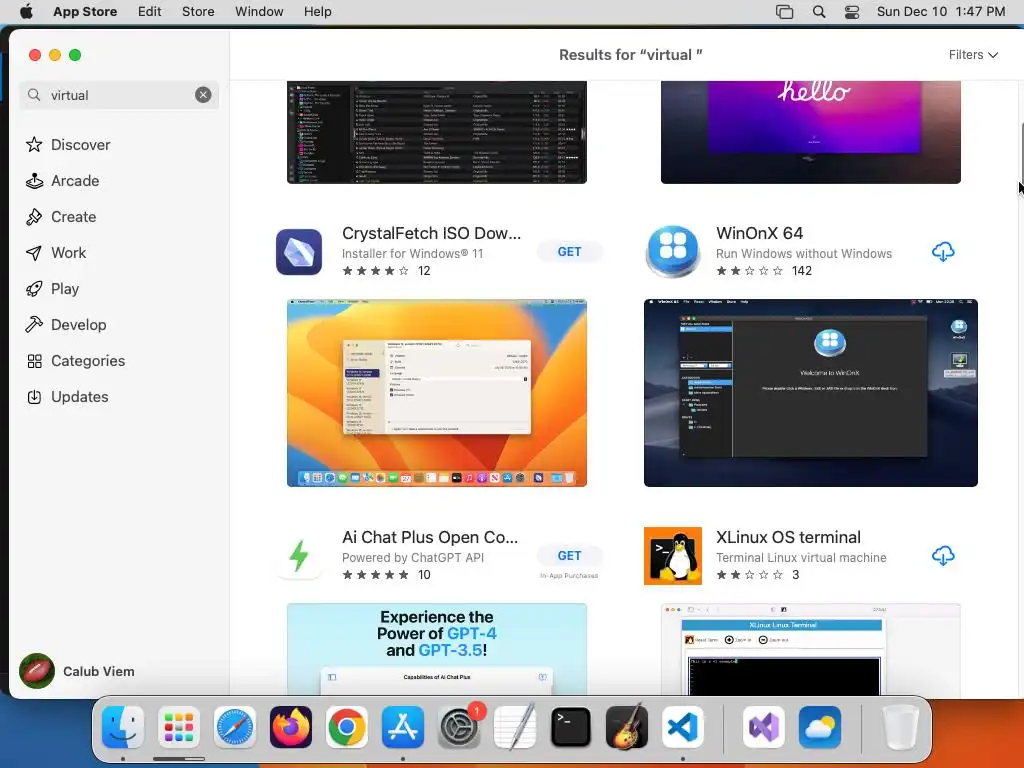Open the Arcade section
The height and width of the screenshot is (768, 1024).
[x=63, y=181]
